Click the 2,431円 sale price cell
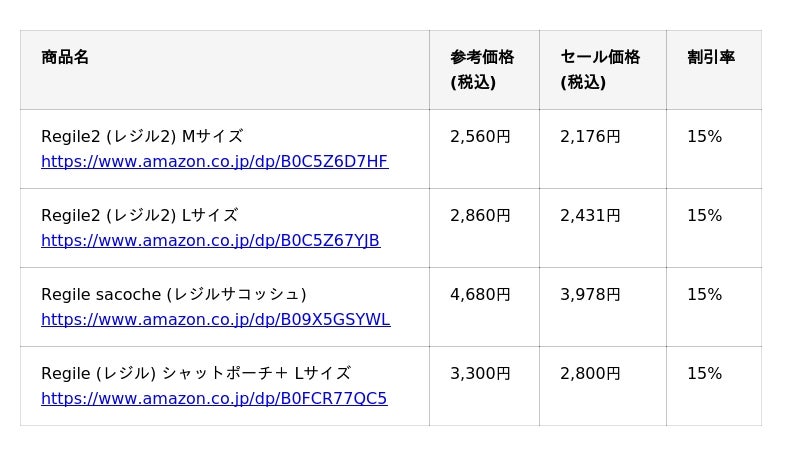Viewport: 800px width, 456px height. click(x=590, y=215)
